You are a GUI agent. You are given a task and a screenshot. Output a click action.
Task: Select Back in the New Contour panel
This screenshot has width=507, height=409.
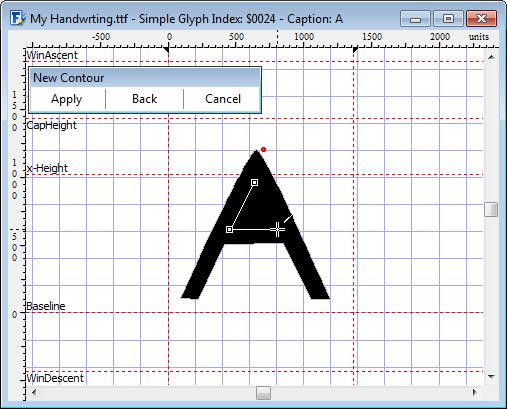[144, 99]
